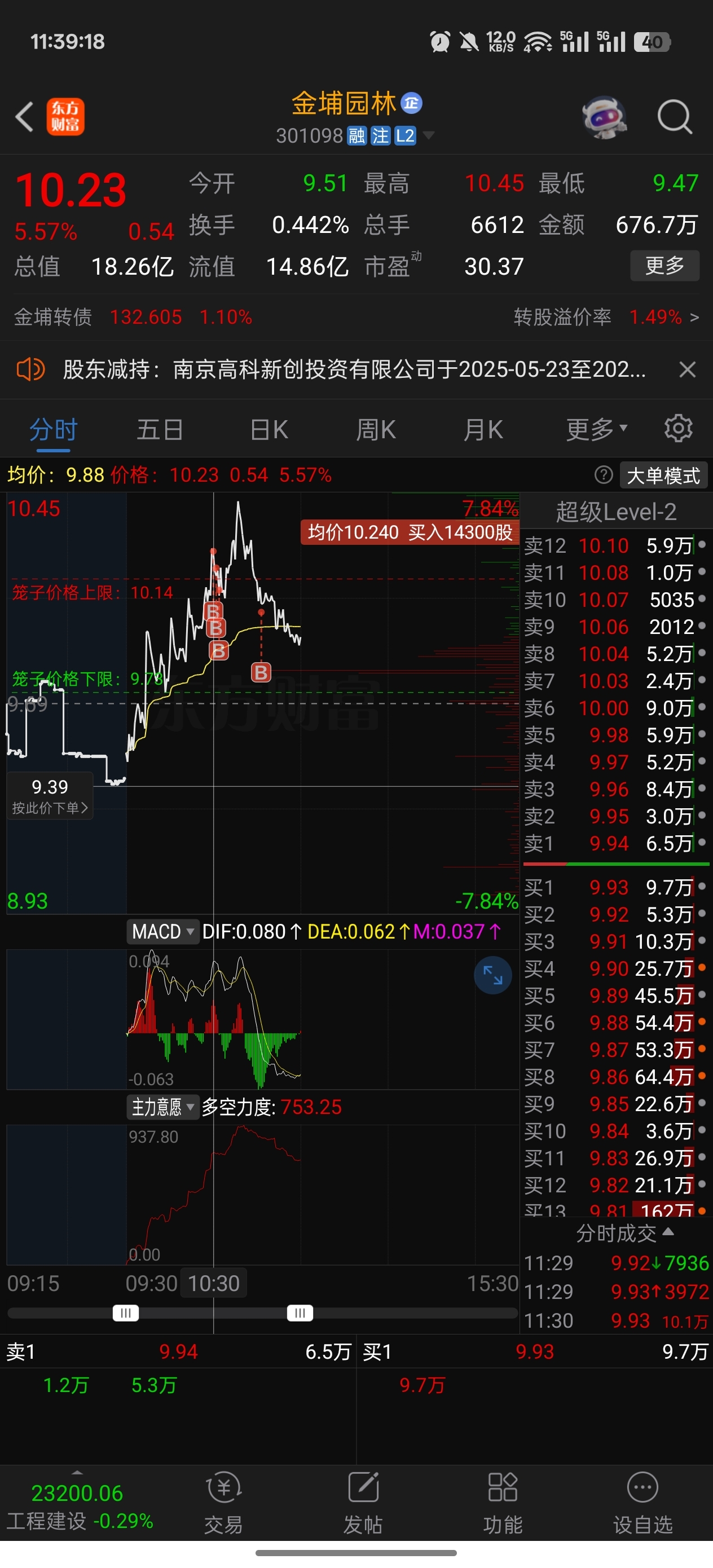The image size is (713, 1568).
Task: Tap 11:30 trade row 9.93
Action: click(x=615, y=1320)
